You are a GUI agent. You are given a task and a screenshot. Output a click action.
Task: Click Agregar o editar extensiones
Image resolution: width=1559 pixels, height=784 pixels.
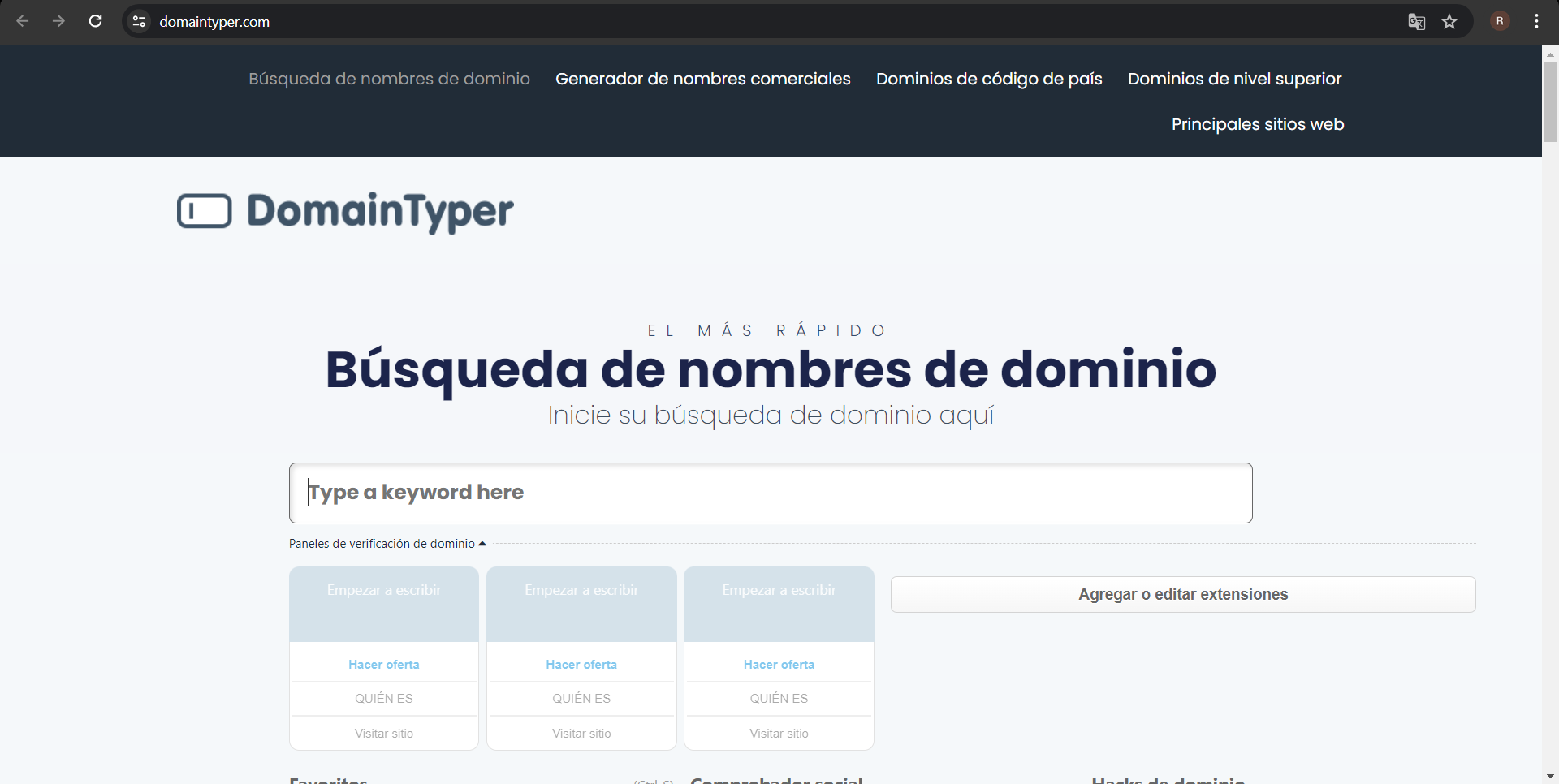1183,594
